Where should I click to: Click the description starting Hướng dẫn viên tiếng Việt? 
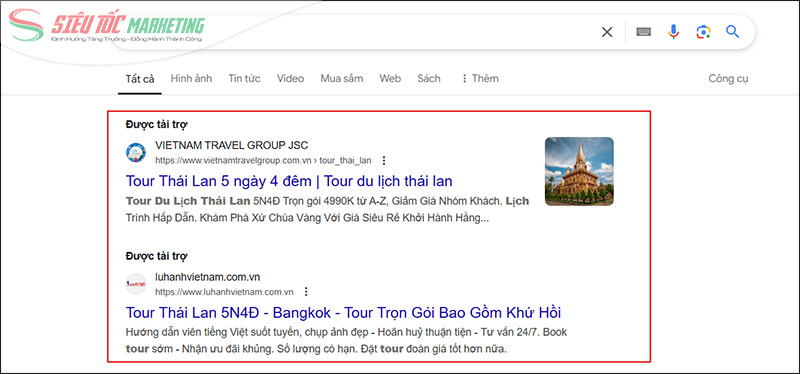click(x=346, y=341)
